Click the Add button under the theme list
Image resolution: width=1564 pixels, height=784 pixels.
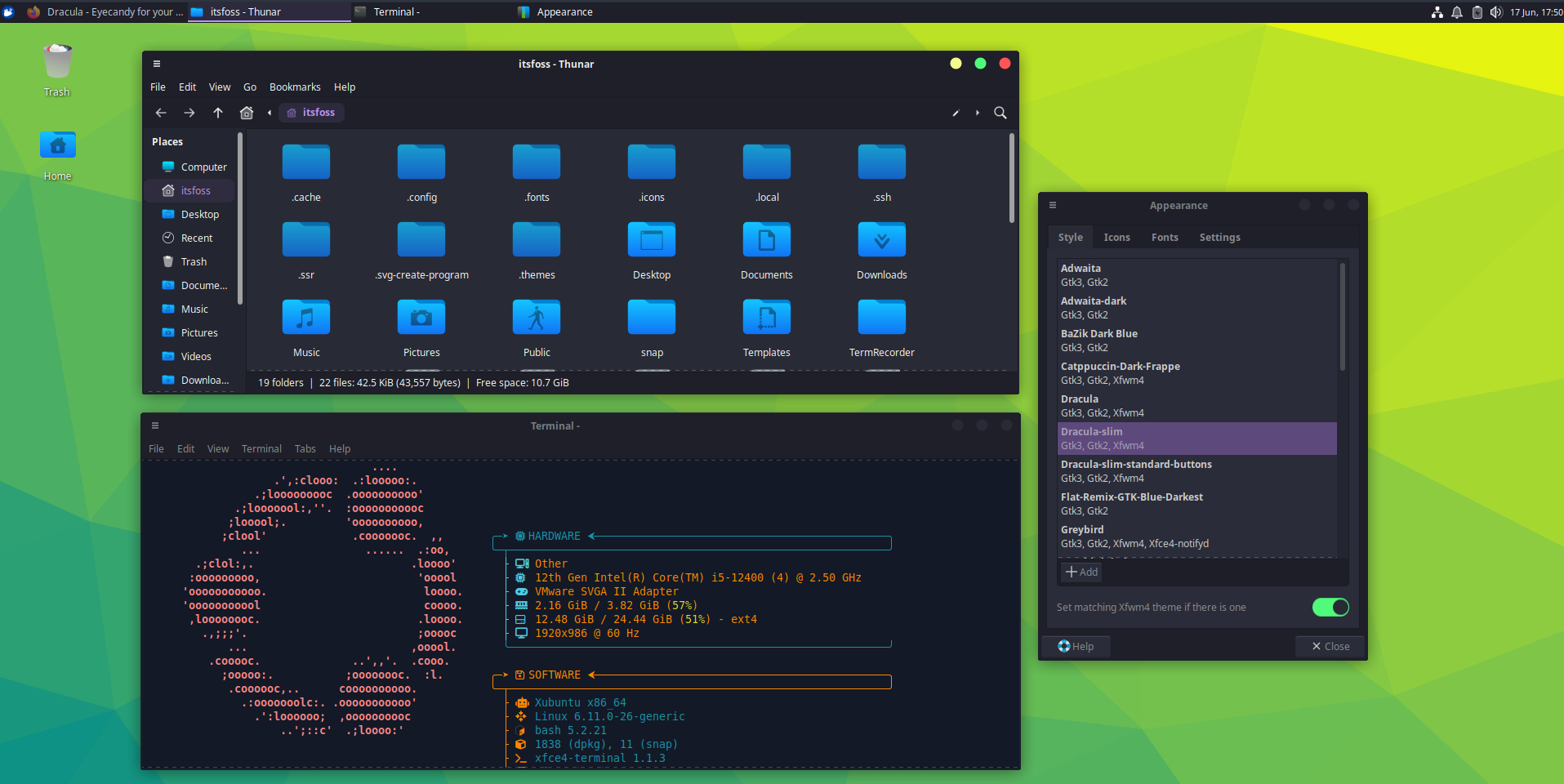coord(1081,572)
